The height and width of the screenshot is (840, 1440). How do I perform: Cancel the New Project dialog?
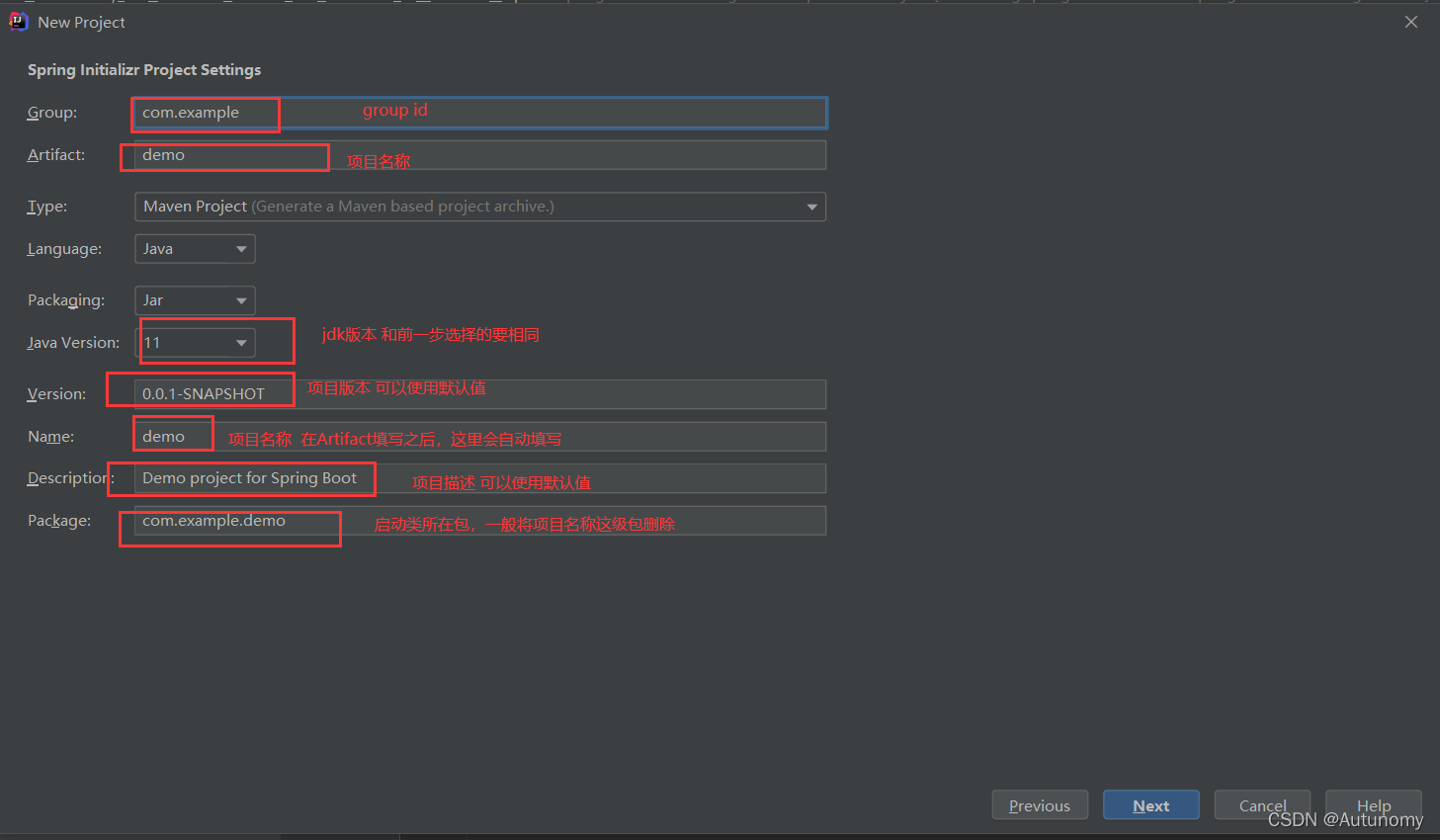[x=1262, y=805]
